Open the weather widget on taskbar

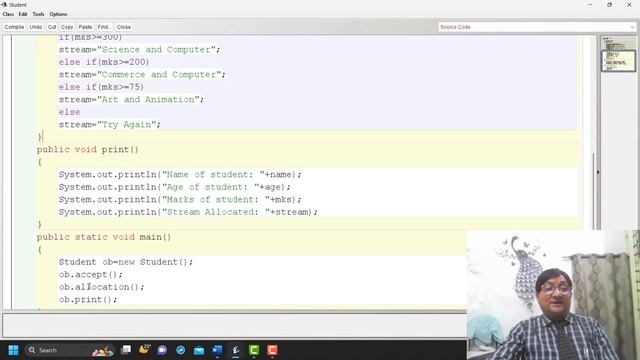point(144,350)
